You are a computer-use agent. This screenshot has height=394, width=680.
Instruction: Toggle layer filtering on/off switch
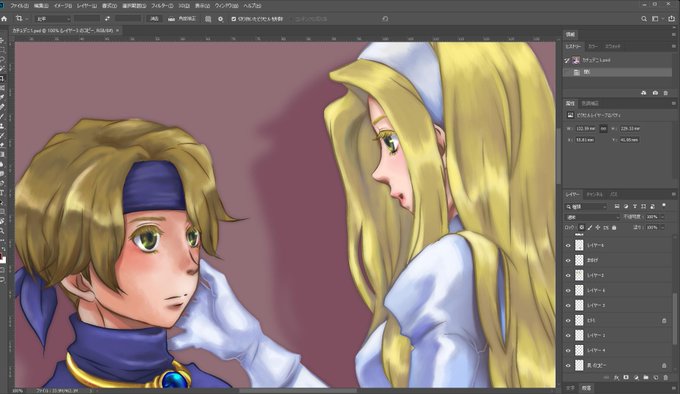tap(664, 205)
